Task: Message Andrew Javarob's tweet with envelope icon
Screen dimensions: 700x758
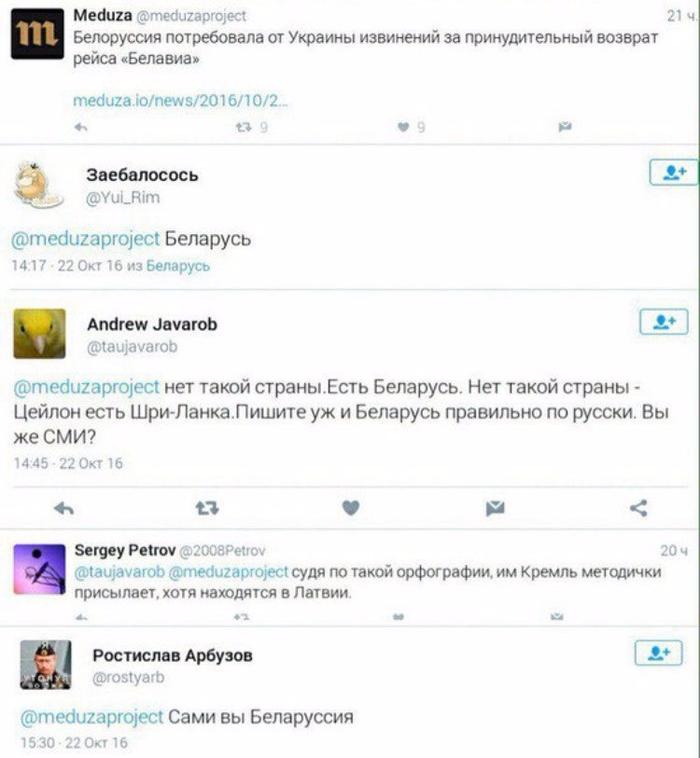Action: [x=495, y=508]
